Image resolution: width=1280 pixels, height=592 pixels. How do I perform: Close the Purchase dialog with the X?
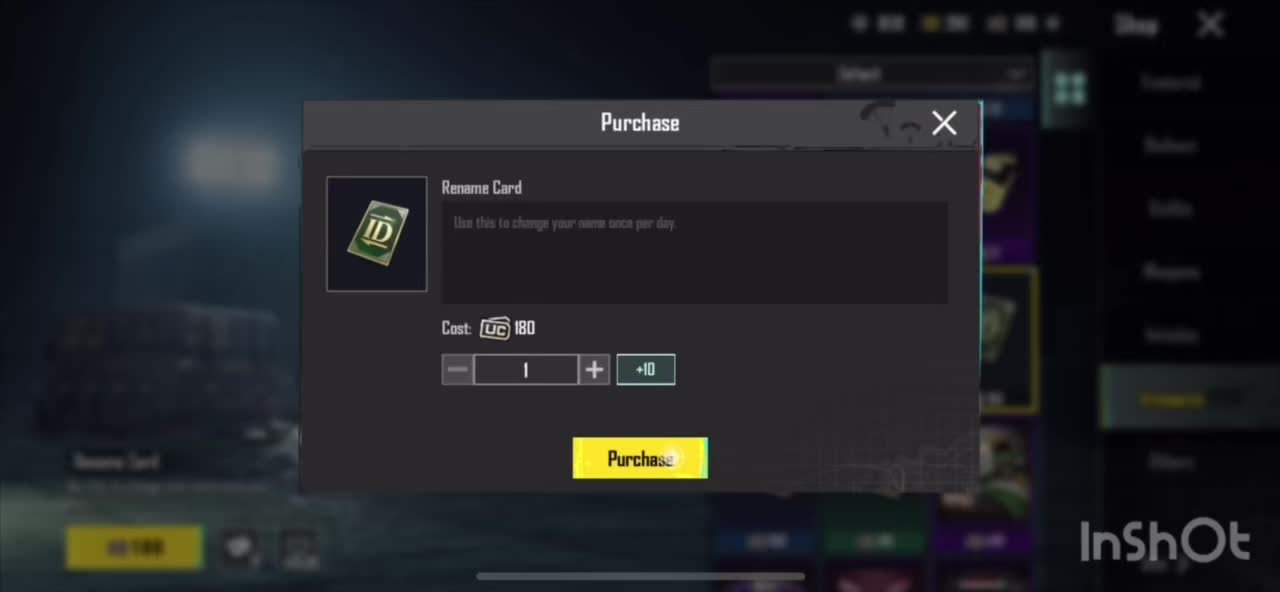[944, 123]
